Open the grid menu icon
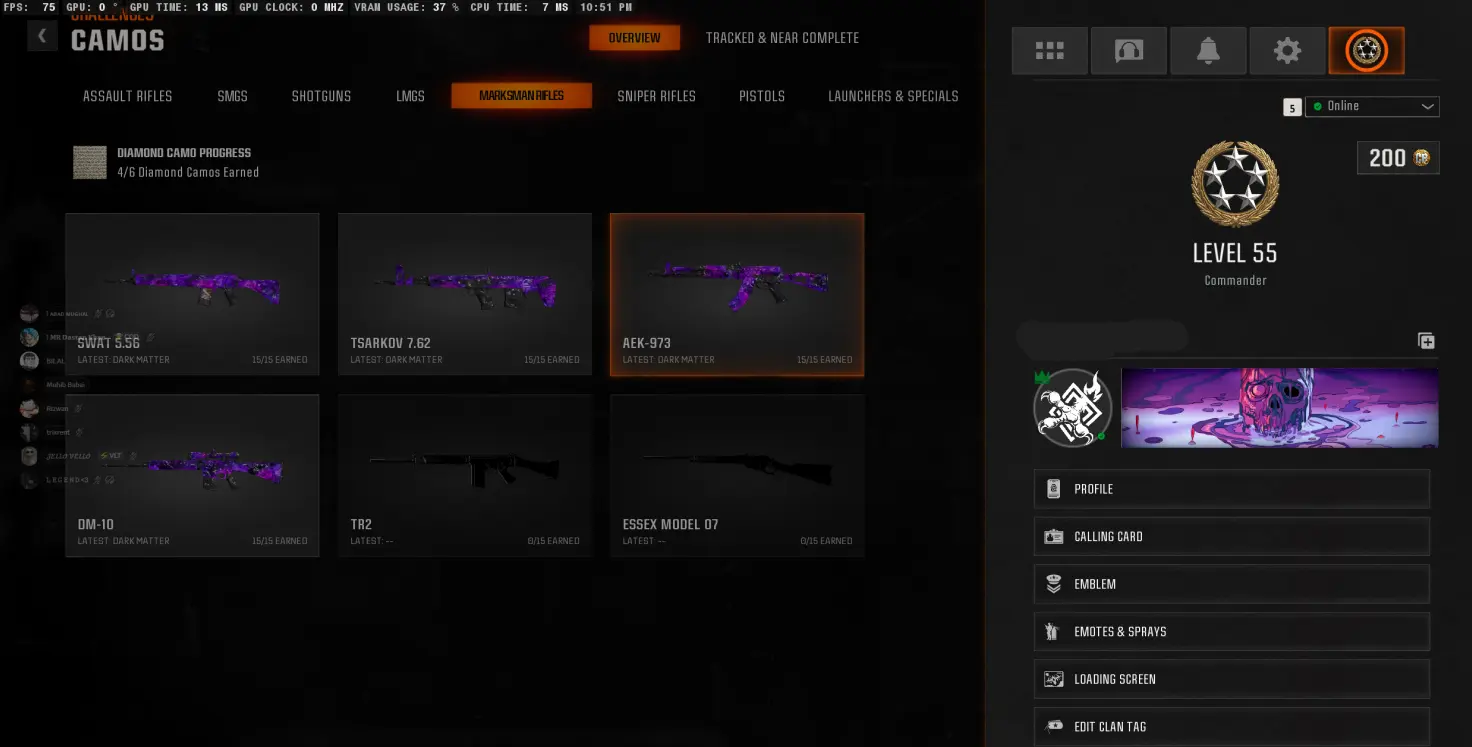1472x747 pixels. 1049,51
